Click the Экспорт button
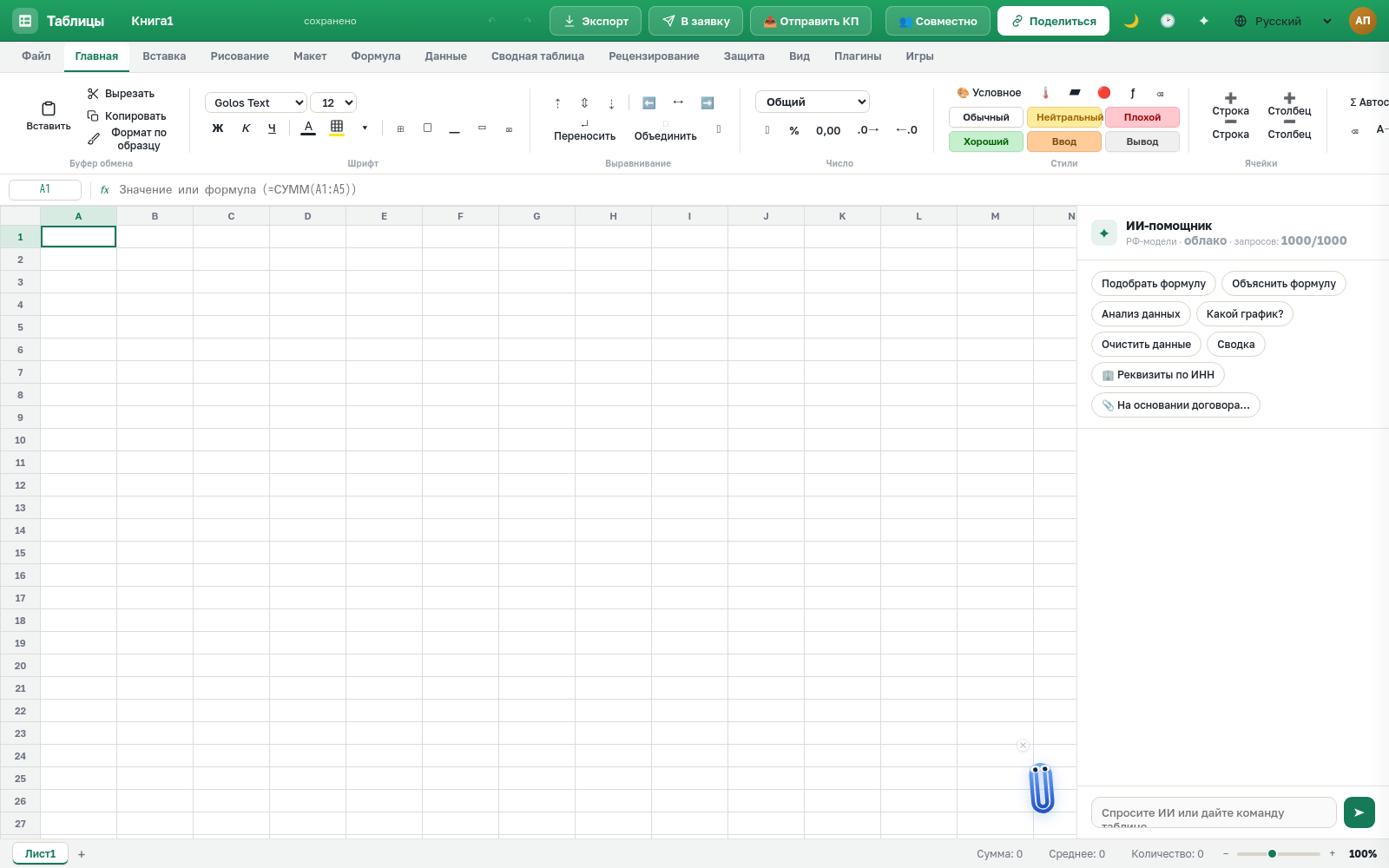The height and width of the screenshot is (868, 1389). [596, 21]
